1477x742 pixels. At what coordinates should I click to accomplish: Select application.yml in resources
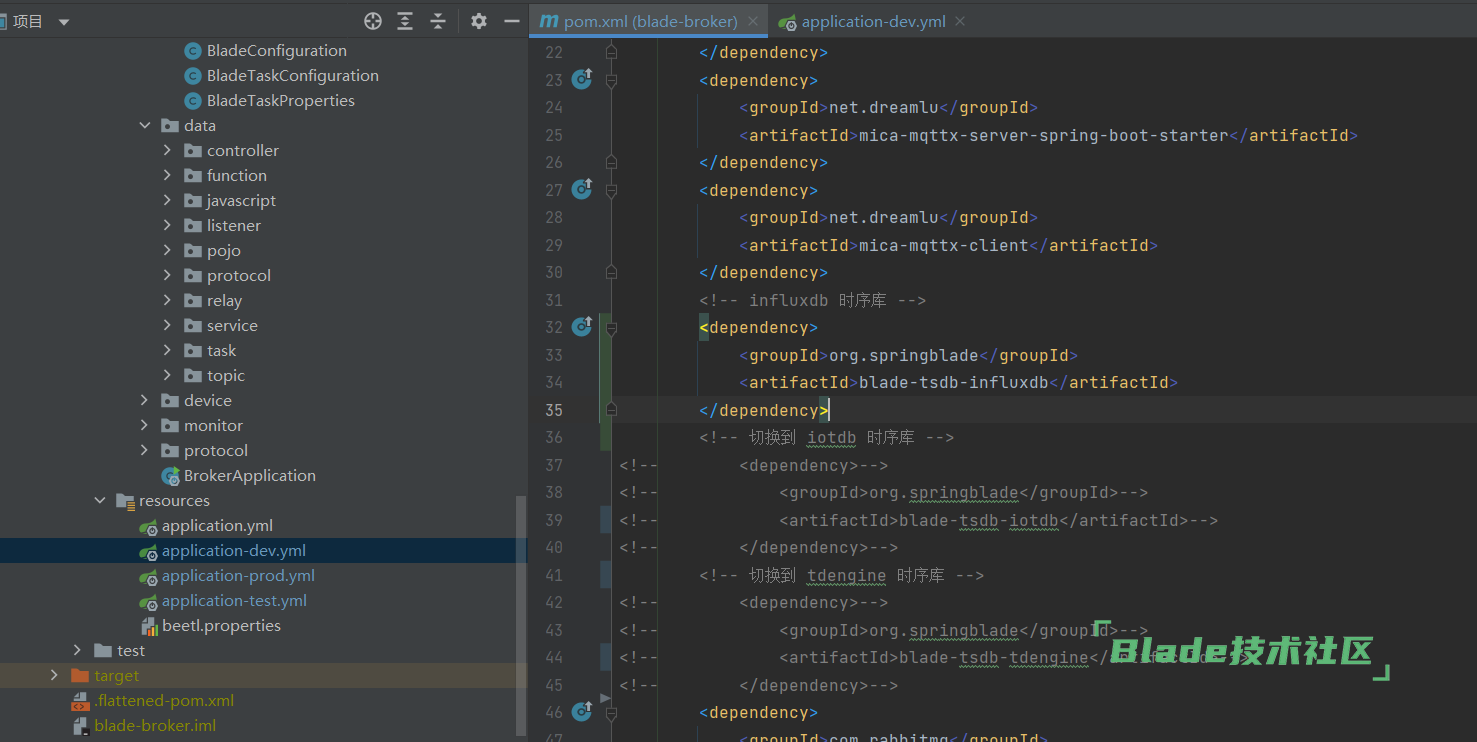217,526
